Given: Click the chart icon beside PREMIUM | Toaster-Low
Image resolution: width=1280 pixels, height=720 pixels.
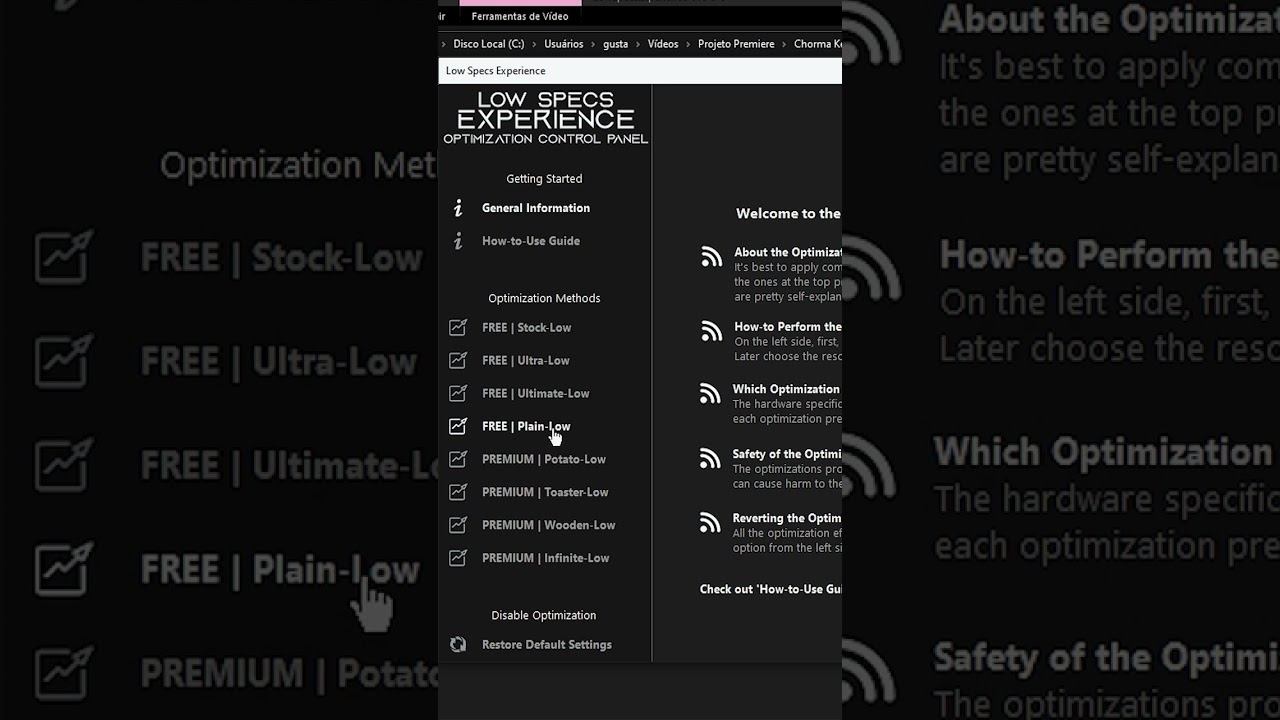Looking at the screenshot, I should 458,492.
